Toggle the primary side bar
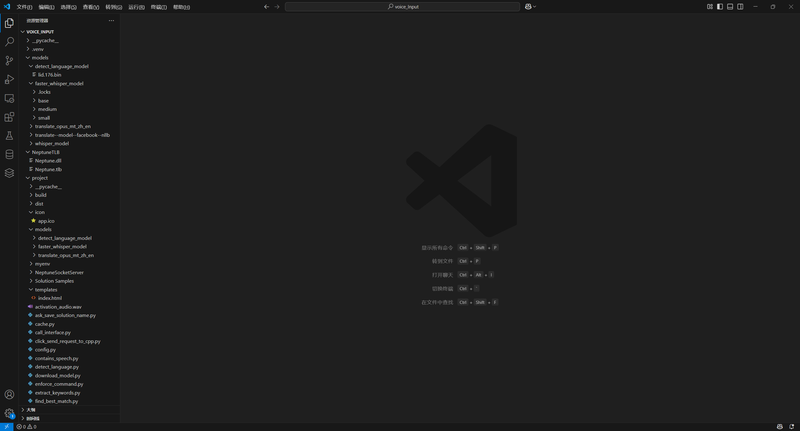 (720, 7)
